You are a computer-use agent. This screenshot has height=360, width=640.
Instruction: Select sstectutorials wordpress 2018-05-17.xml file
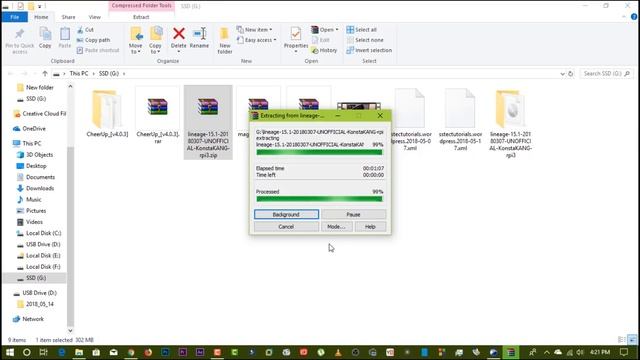click(460, 120)
